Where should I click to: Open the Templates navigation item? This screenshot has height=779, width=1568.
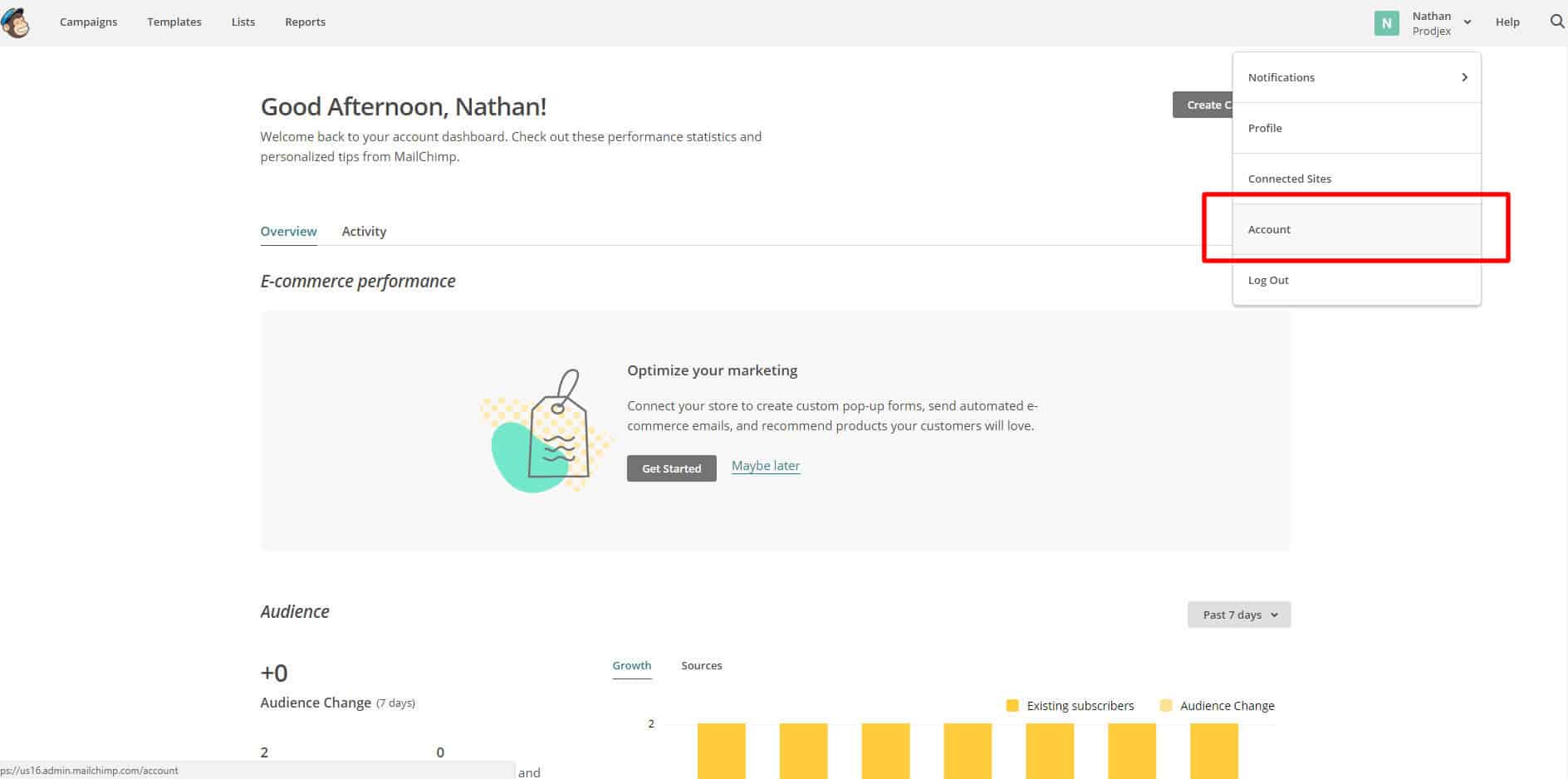click(x=174, y=22)
